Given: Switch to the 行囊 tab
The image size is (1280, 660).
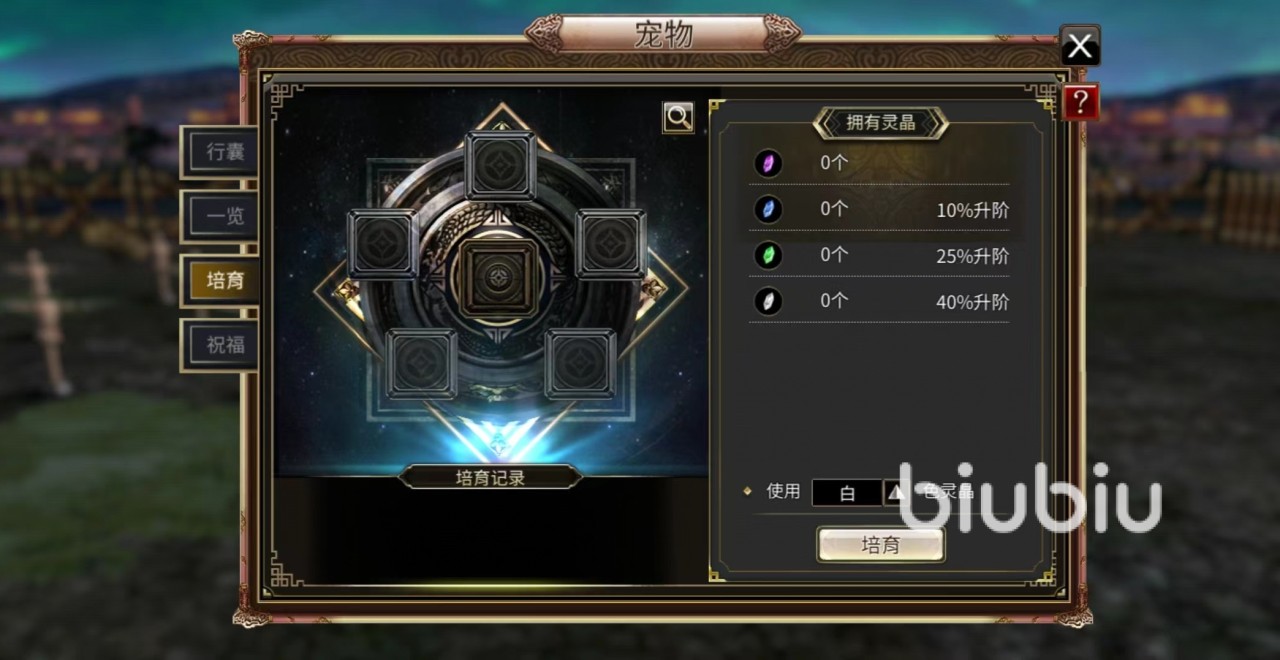Looking at the screenshot, I should (219, 153).
